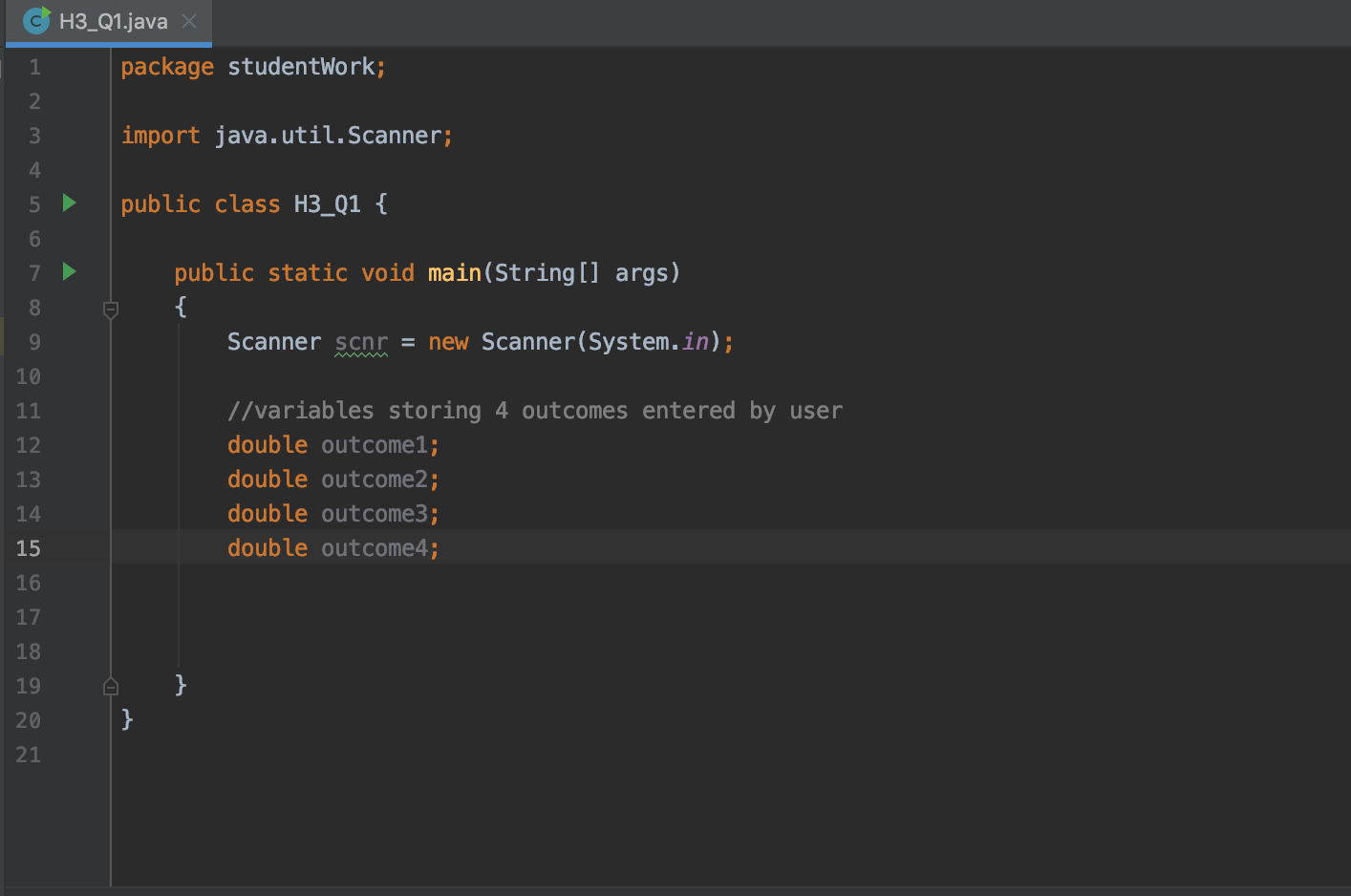
Task: Collapse the main method fold marker
Action: coord(110,308)
